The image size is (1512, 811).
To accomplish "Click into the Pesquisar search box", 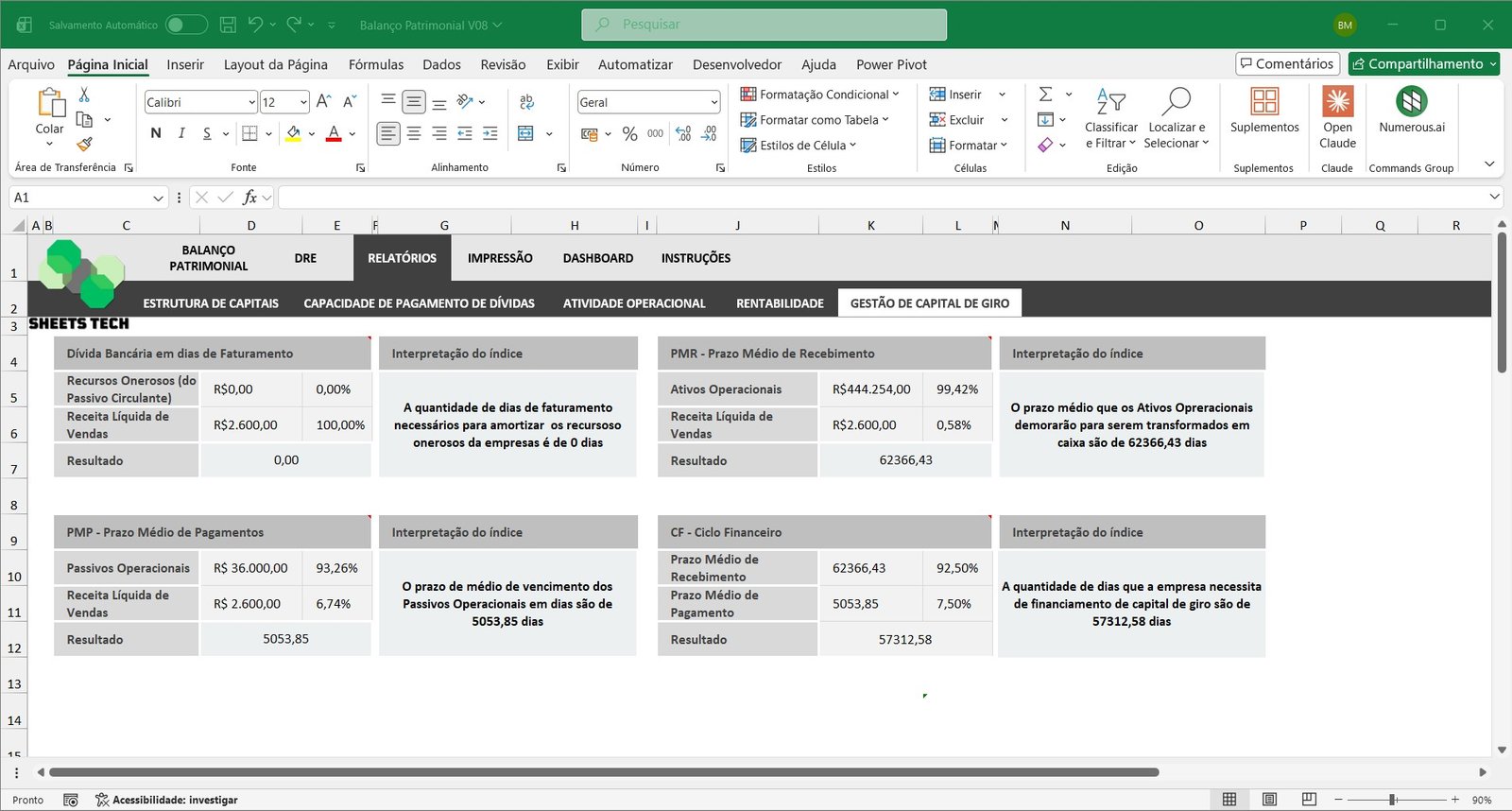I will tap(764, 25).
